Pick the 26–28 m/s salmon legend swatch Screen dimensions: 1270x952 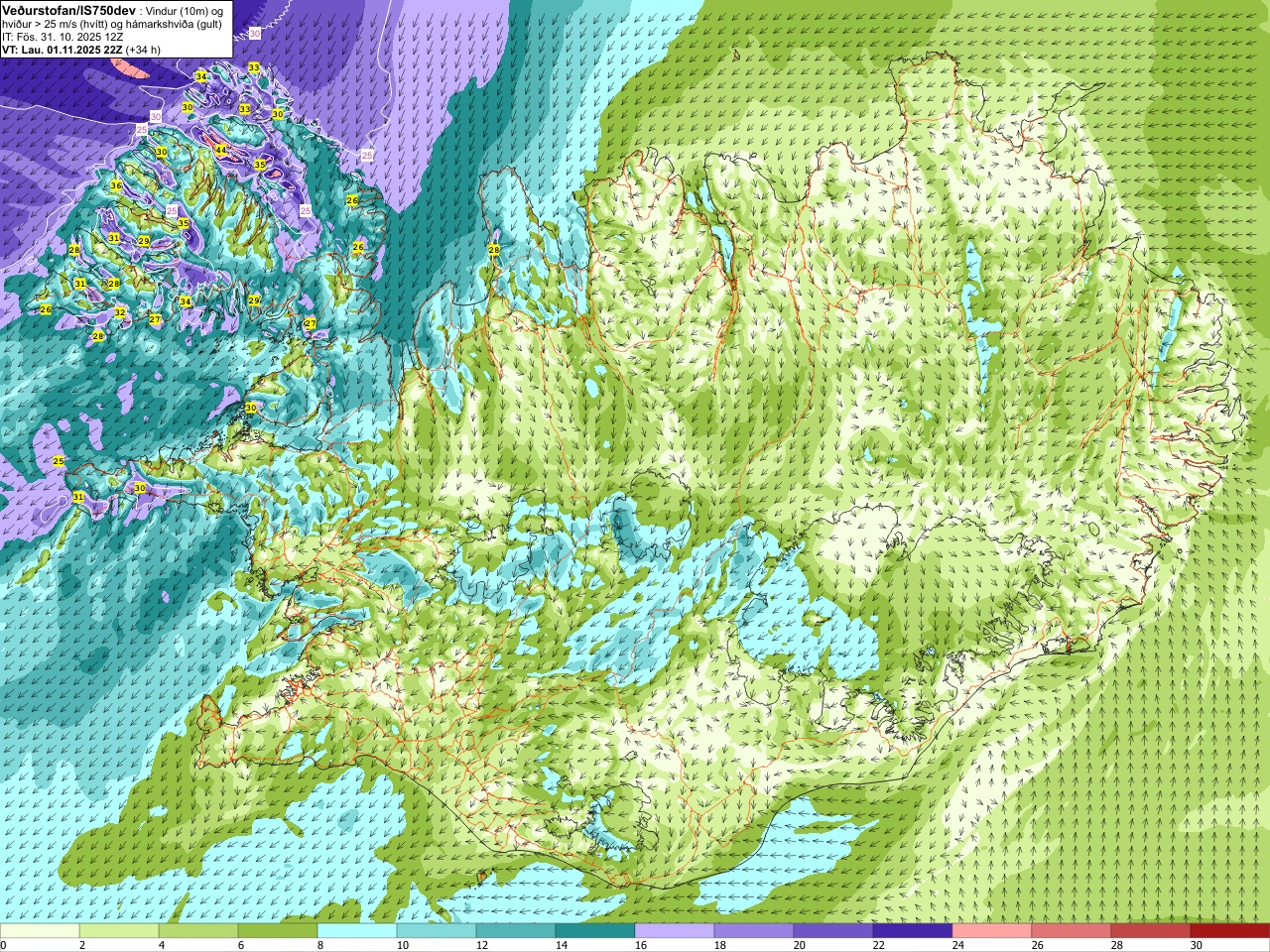click(x=1072, y=931)
